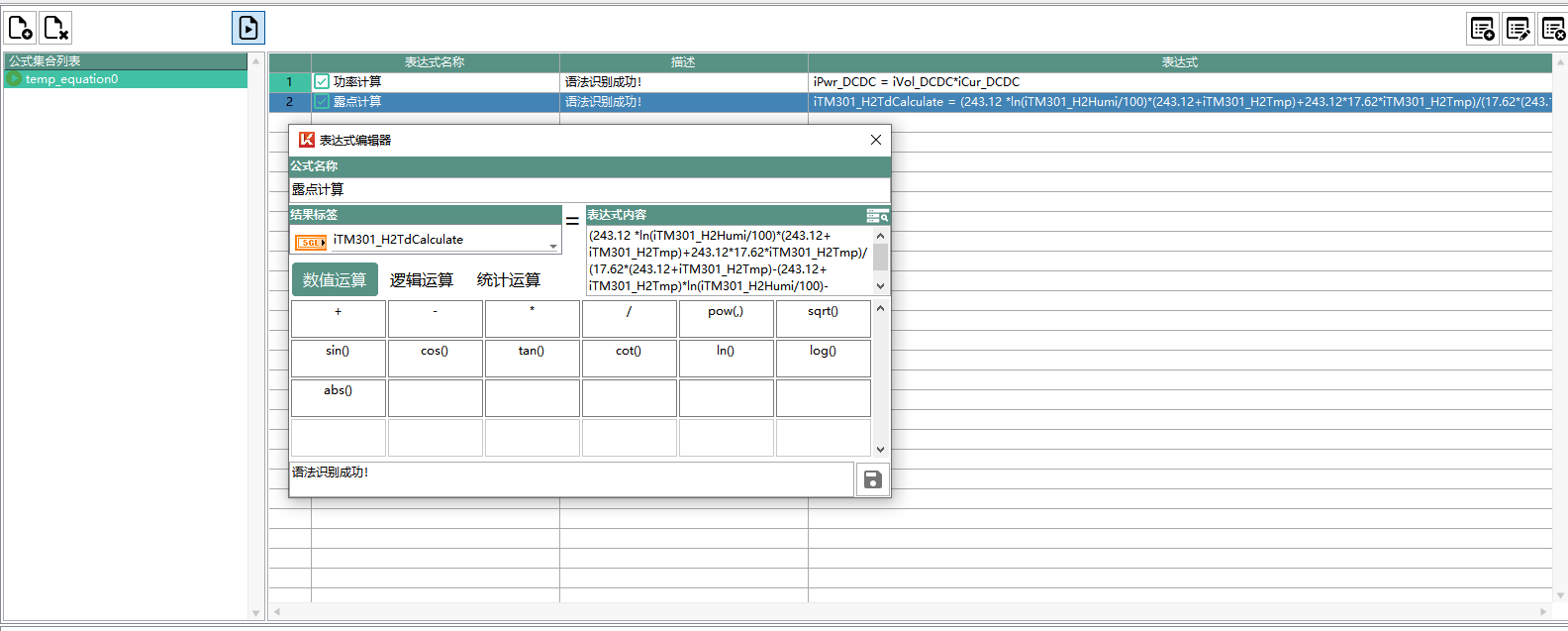Click the delete formula set icon

coord(56,28)
